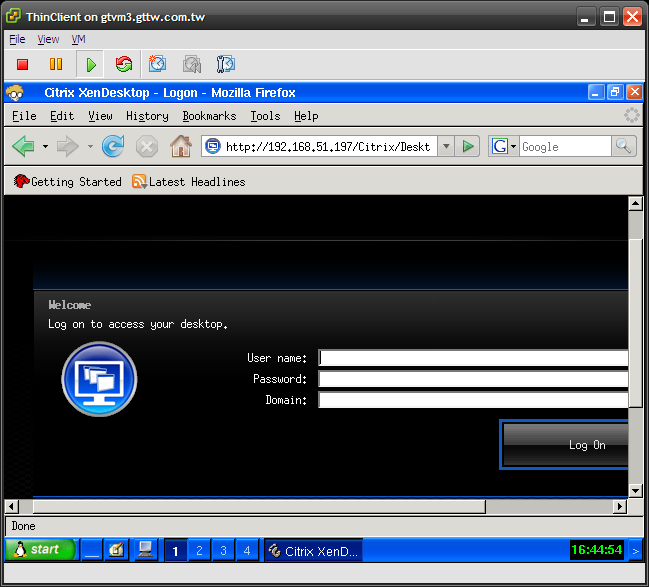Open the taskbar computer icon

[x=145, y=550]
